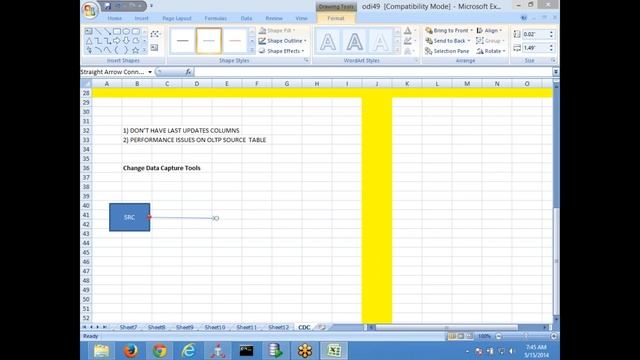Edit the shape height field
Viewport: 640px width, 360px height.
[x=535, y=34]
